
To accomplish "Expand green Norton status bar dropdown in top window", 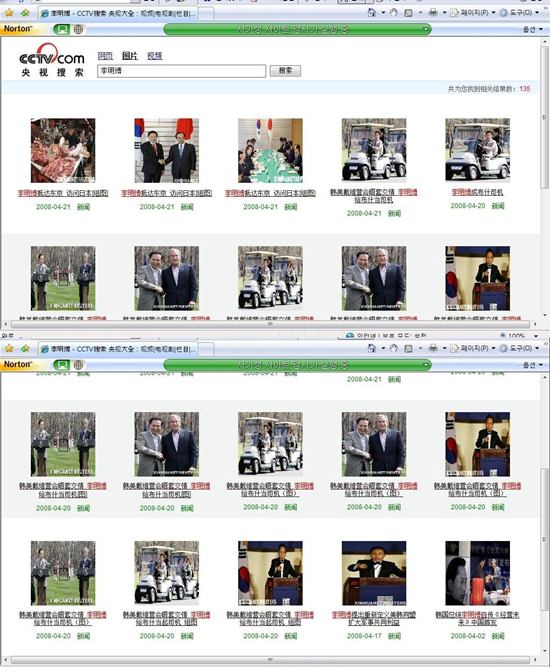I will pyautogui.click(x=425, y=29).
